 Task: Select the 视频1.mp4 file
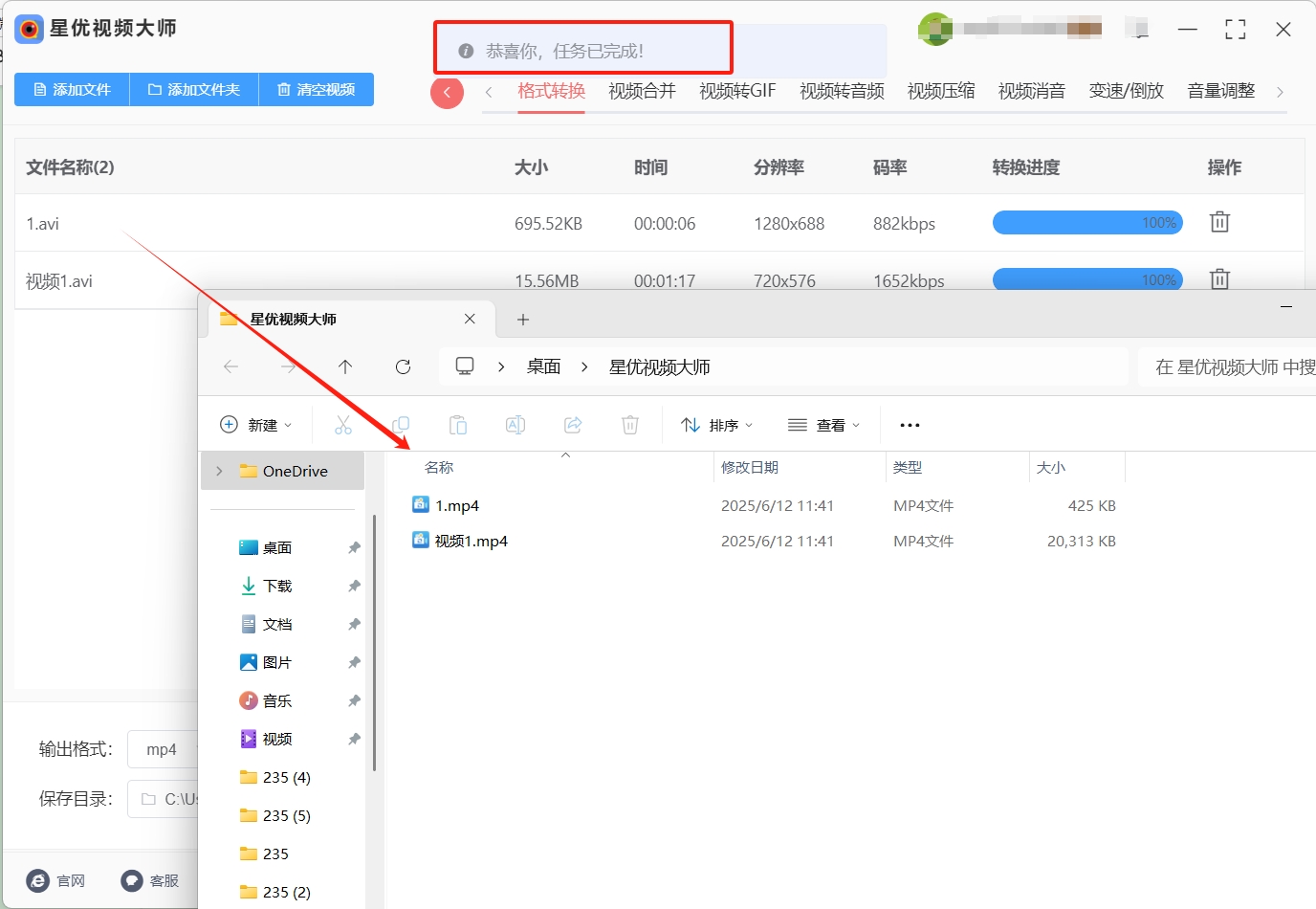[472, 541]
